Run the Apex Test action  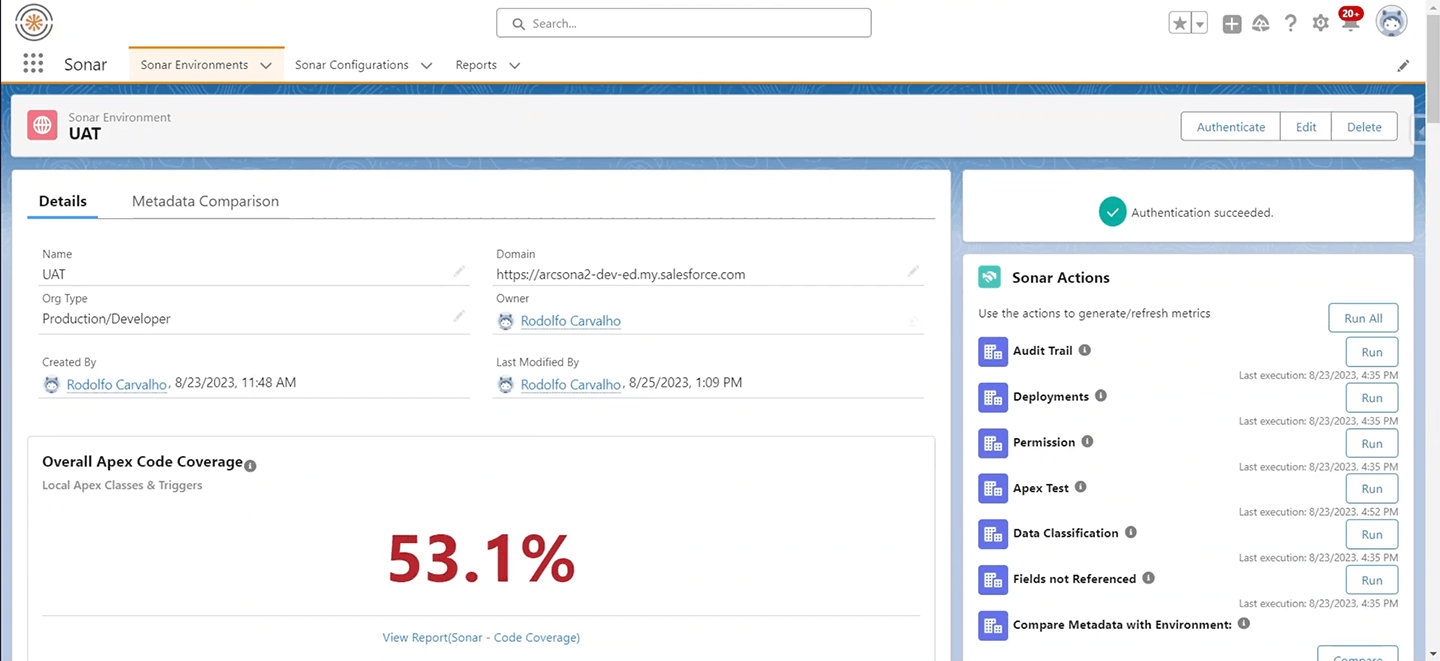pyautogui.click(x=1371, y=489)
